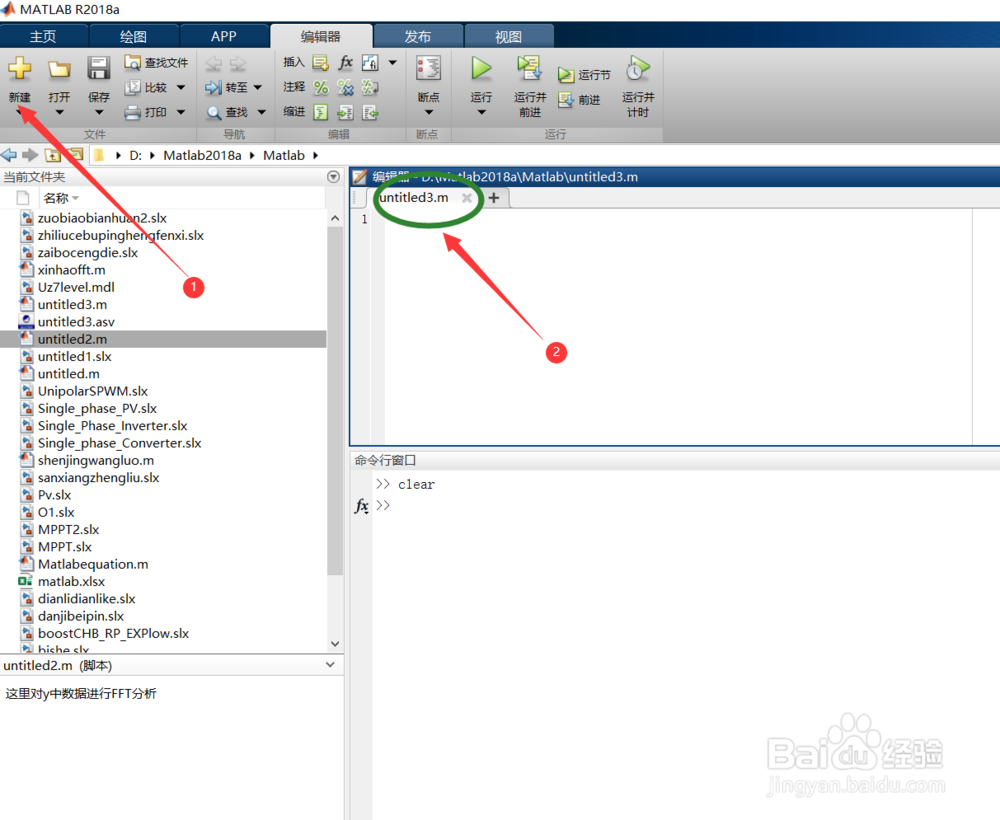Click the percent comment icon
This screenshot has height=820, width=1000.
click(321, 87)
